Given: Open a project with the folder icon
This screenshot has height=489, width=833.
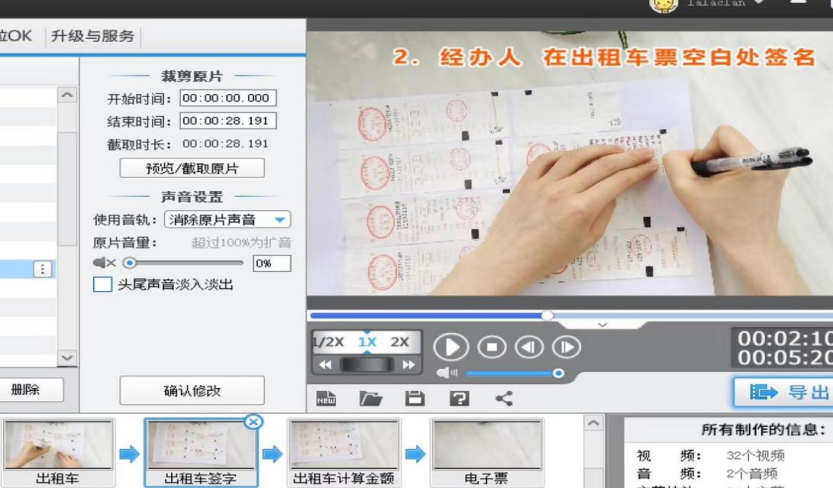Looking at the screenshot, I should 371,398.
